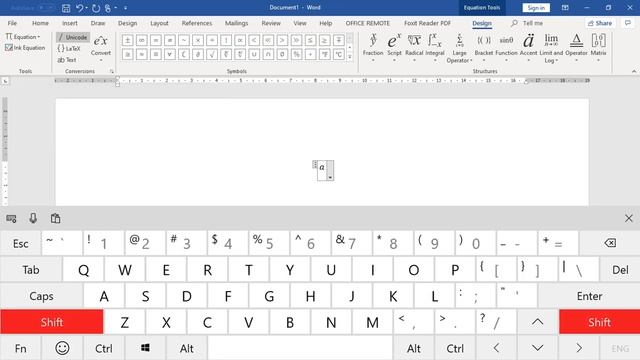Image resolution: width=640 pixels, height=360 pixels.
Task: Insert the percent symbol
Action: (296, 54)
